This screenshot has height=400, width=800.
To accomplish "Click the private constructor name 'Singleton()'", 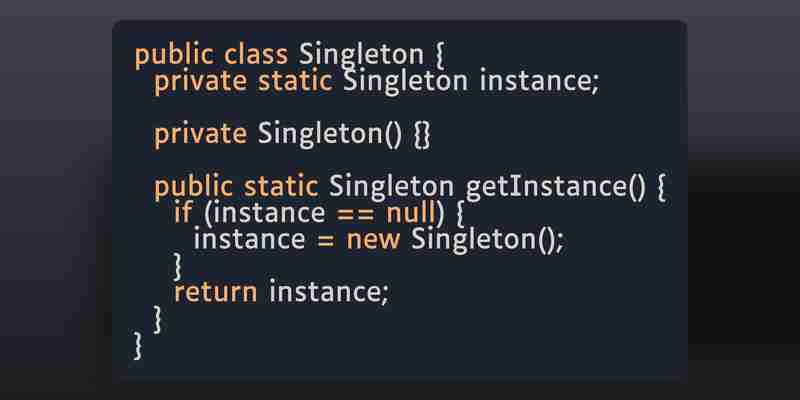I will coord(330,135).
